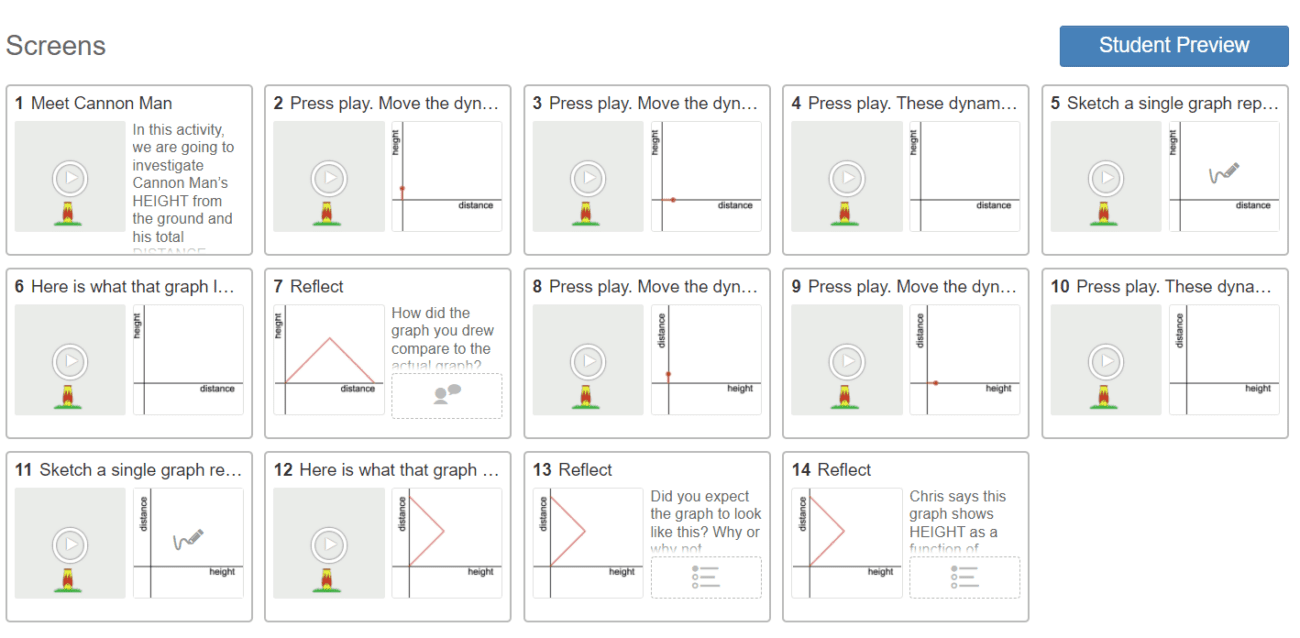Click the distance-height graph preview on screen 12
1300x638 pixels.
(446, 543)
